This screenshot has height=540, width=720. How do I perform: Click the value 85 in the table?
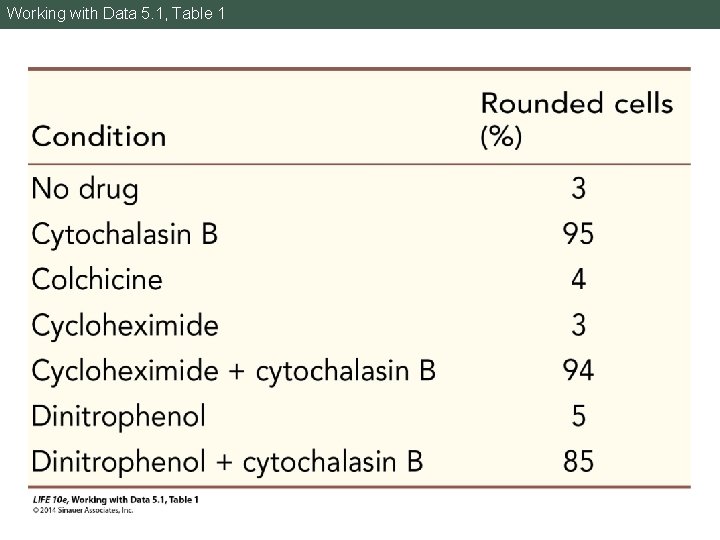(x=578, y=462)
